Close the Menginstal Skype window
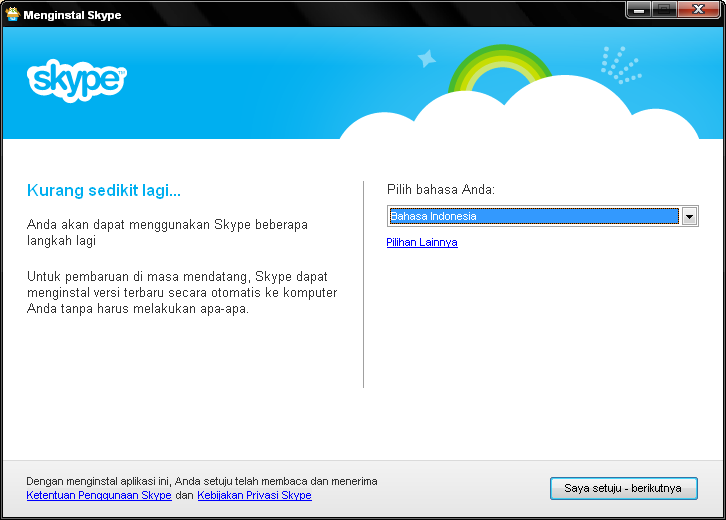 coord(699,10)
